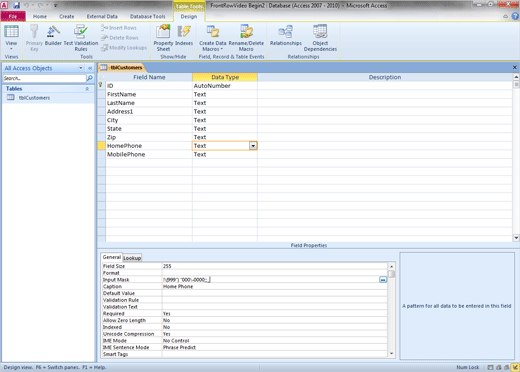
Task: Click the Description column header
Action: coord(385,77)
